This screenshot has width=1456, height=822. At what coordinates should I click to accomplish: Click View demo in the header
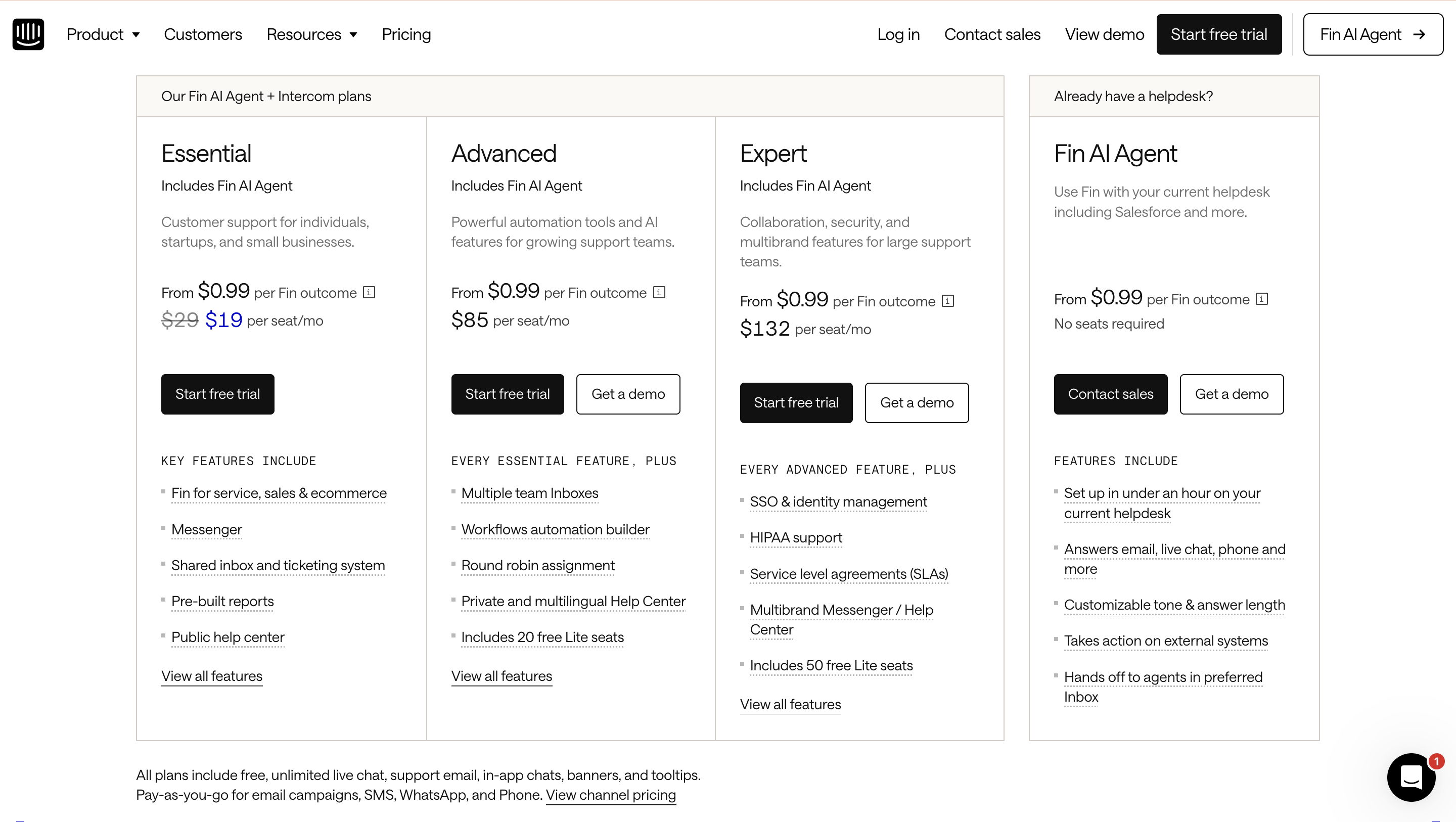point(1105,34)
